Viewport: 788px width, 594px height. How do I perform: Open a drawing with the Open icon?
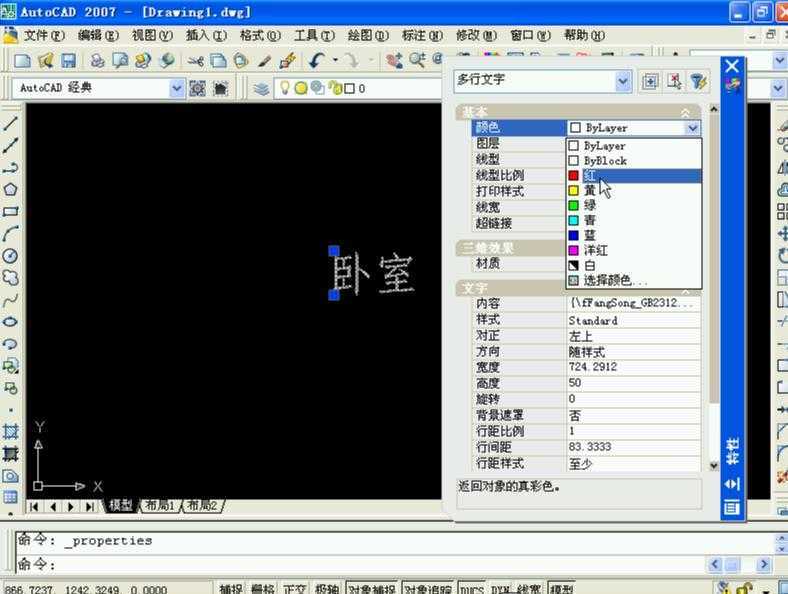point(45,61)
